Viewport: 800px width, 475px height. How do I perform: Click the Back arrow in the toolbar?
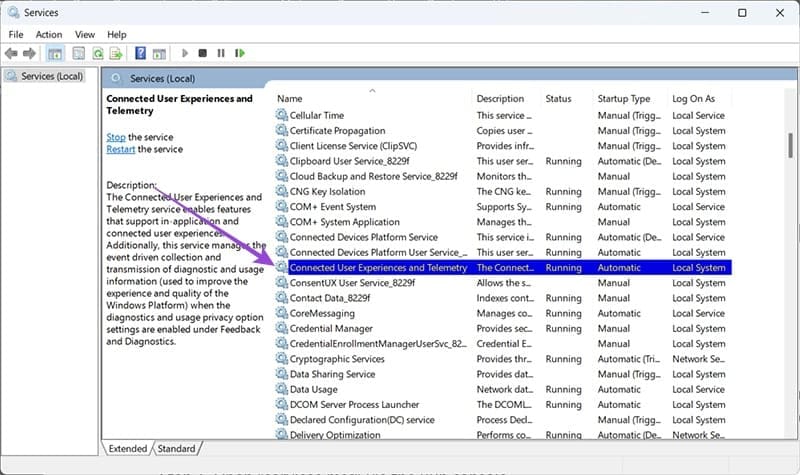click(x=11, y=53)
